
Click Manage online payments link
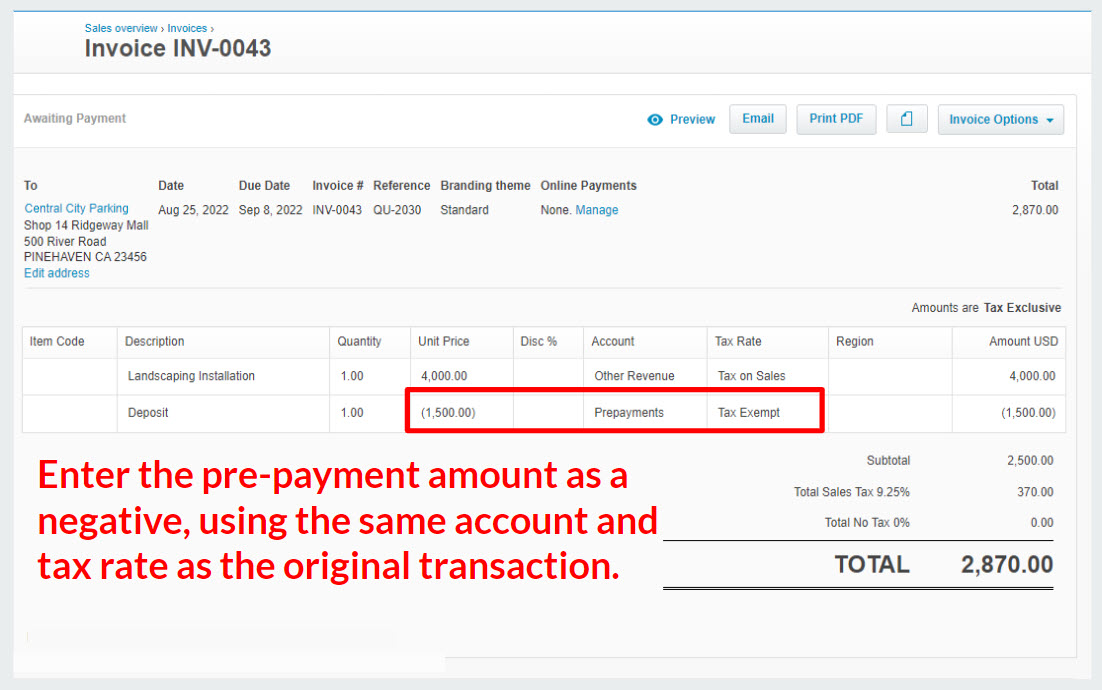point(597,210)
